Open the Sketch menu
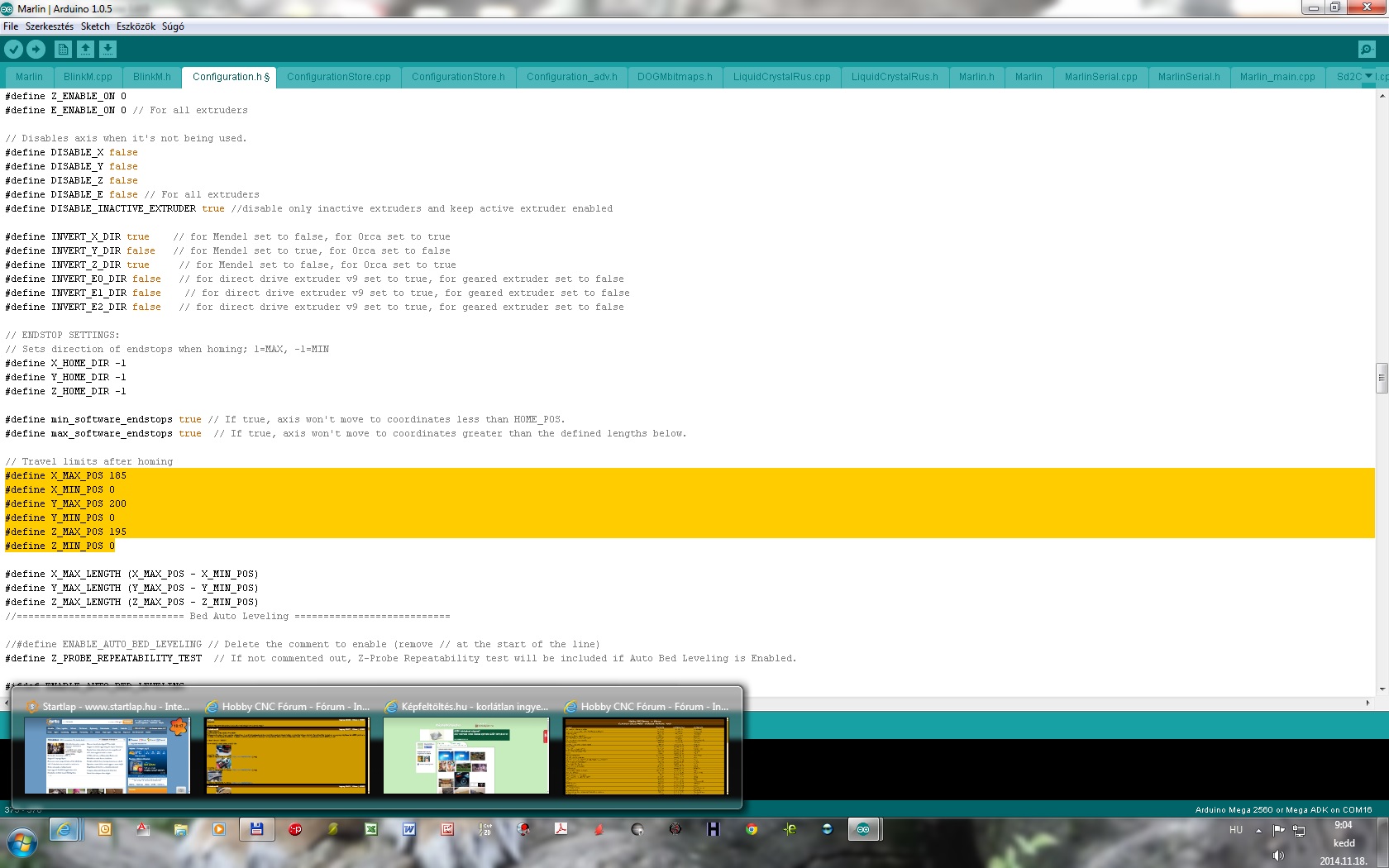This screenshot has height=868, width=1389. [95, 26]
